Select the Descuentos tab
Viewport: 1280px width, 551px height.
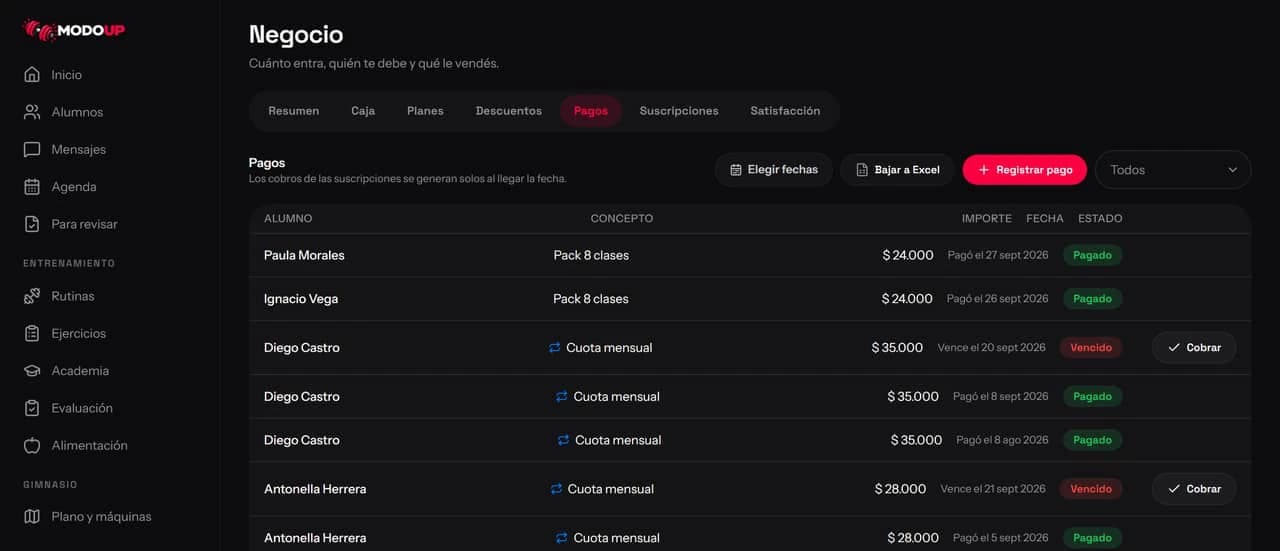pyautogui.click(x=509, y=111)
